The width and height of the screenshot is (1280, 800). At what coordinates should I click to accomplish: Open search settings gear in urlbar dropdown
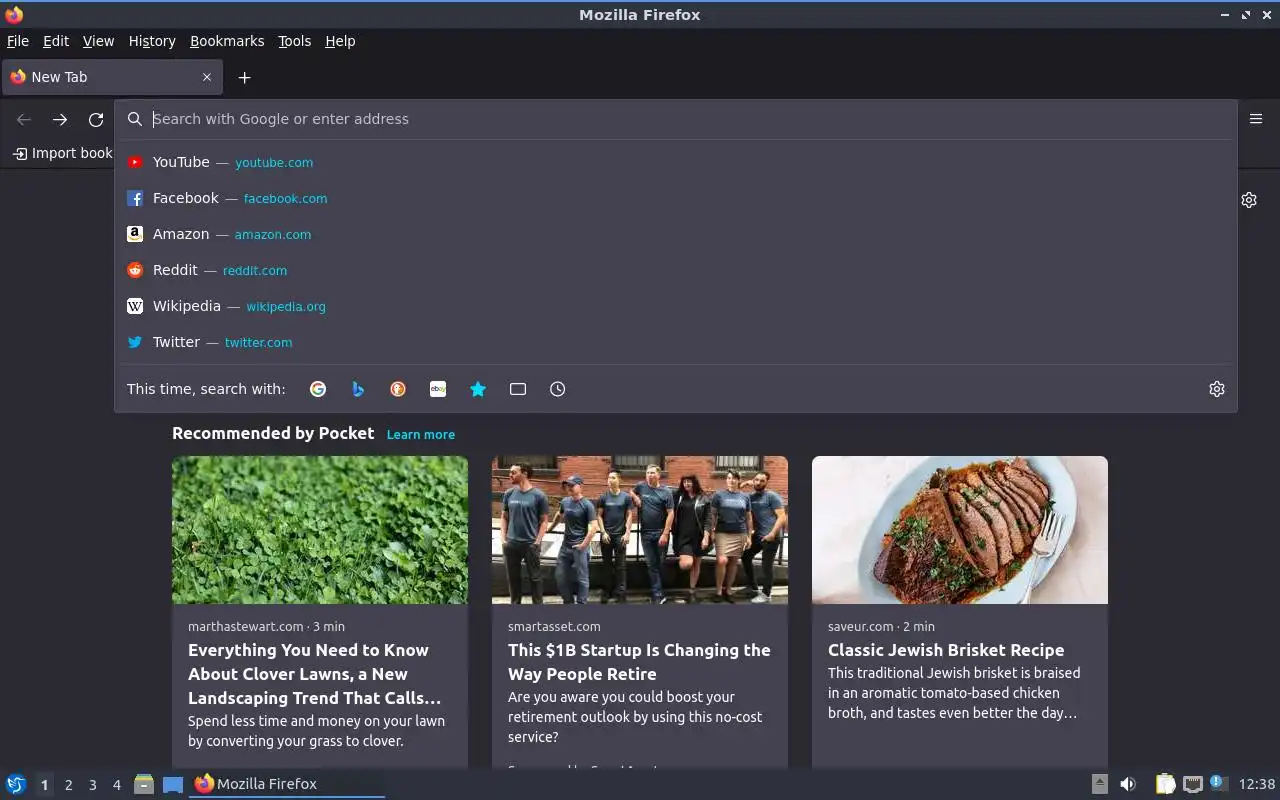pos(1217,389)
